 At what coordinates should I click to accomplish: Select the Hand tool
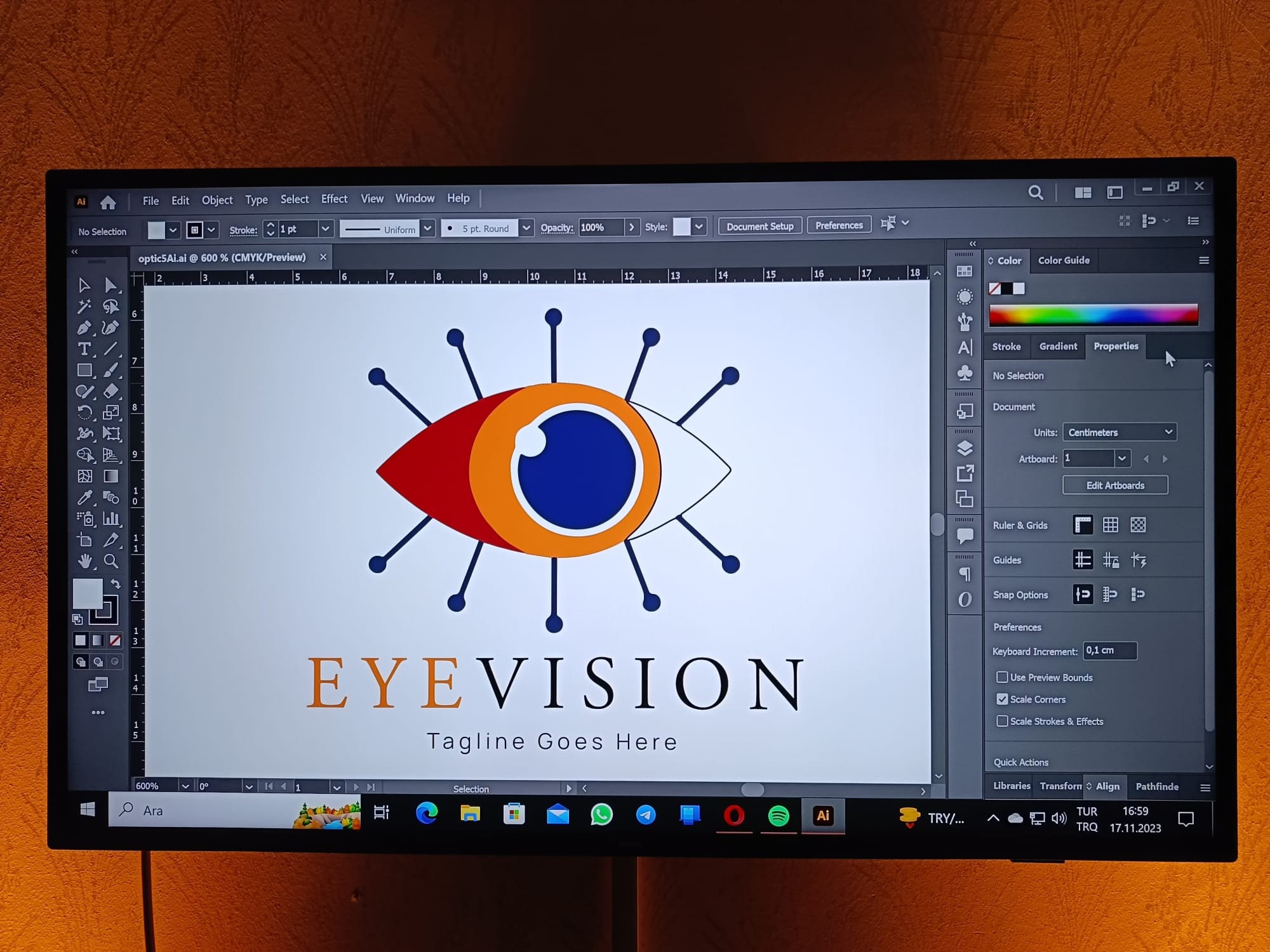coord(84,561)
